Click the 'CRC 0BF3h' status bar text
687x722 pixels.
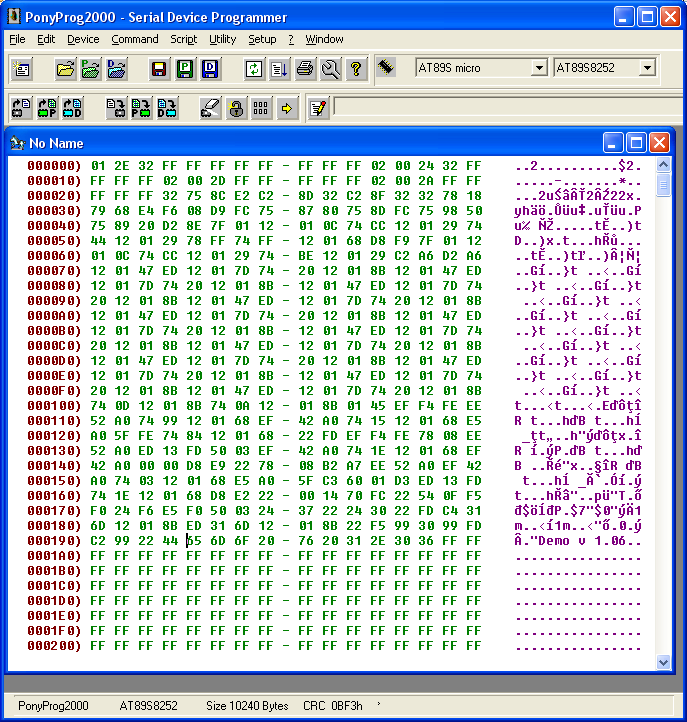point(332,706)
